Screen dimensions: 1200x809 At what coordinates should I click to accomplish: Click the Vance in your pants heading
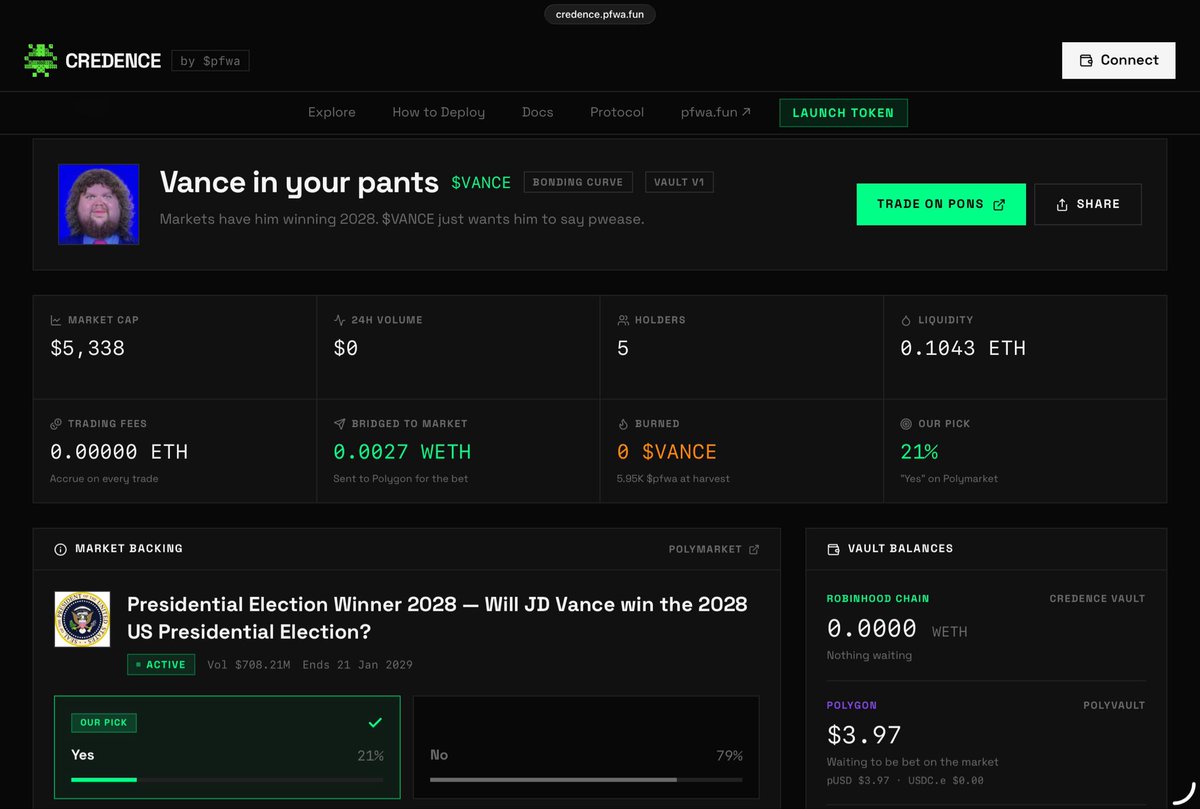point(299,182)
